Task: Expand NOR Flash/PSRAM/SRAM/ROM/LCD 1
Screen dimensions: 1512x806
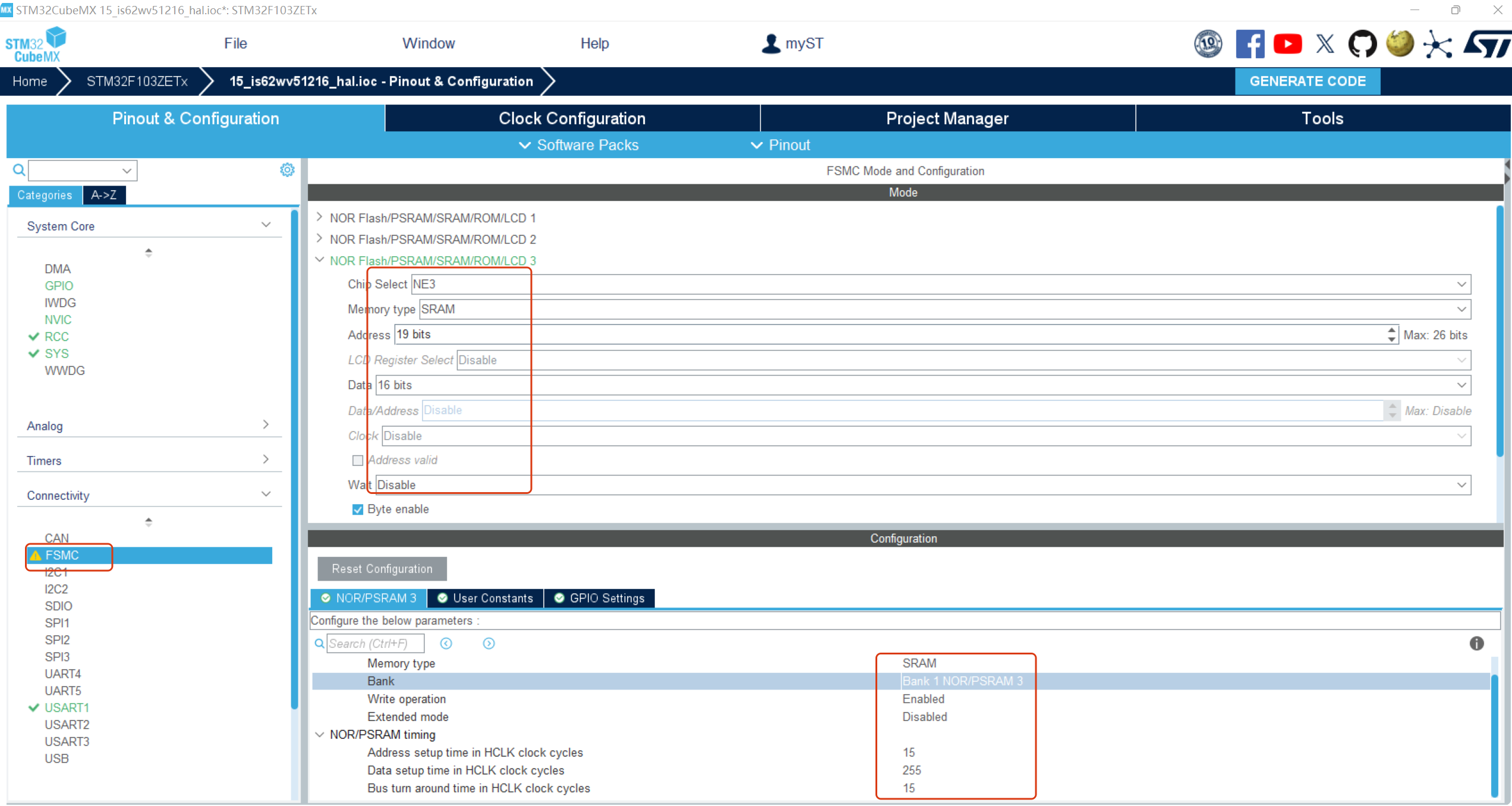Action: [319, 217]
